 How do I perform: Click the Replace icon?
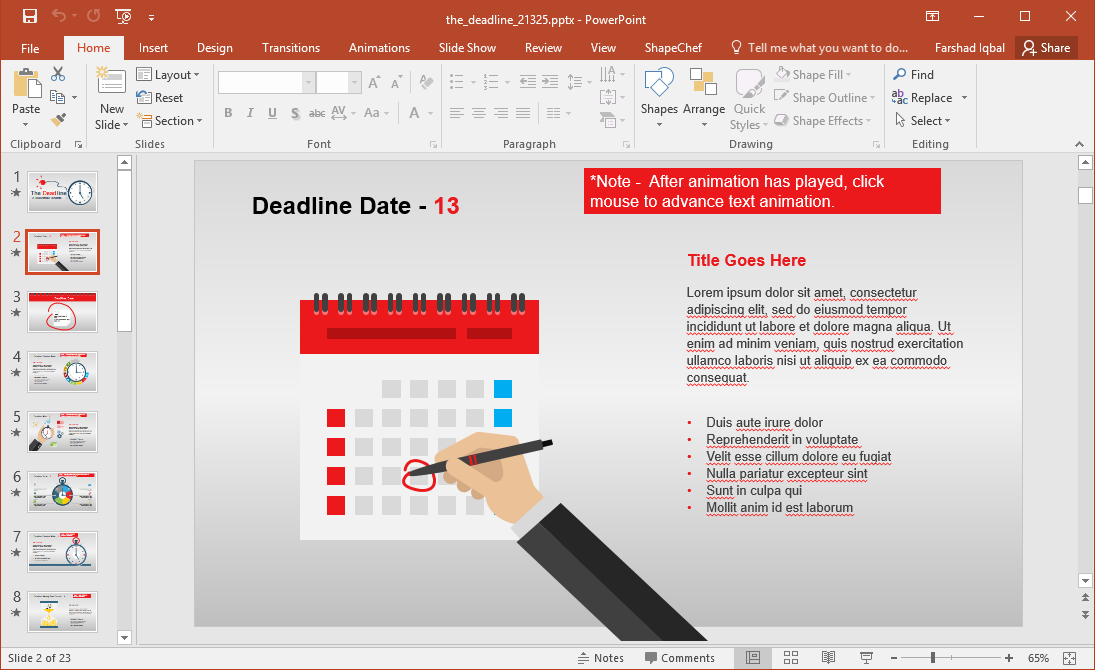(922, 97)
